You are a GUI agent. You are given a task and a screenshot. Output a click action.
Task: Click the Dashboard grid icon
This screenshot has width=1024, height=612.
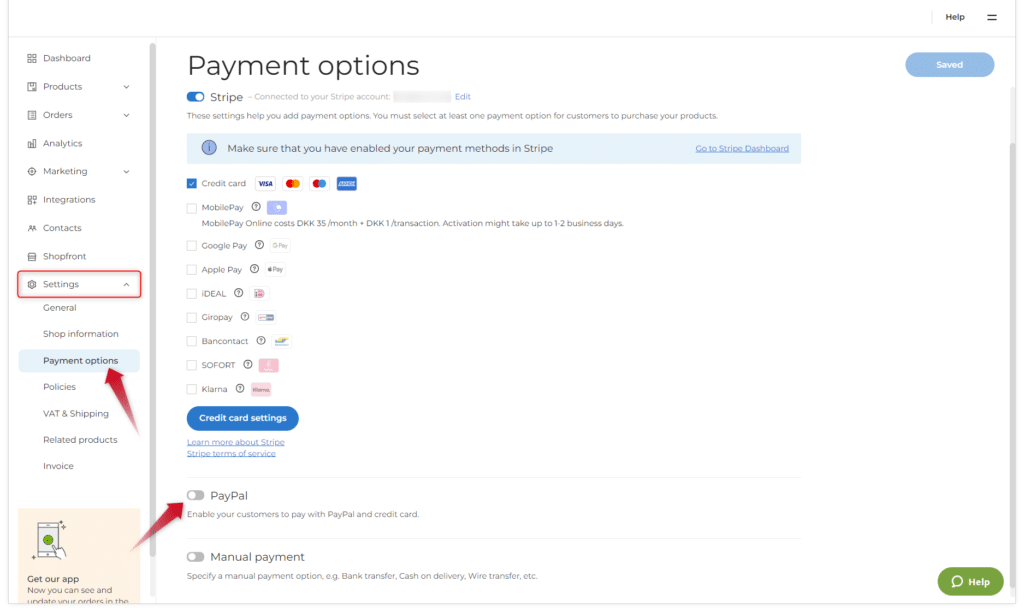tap(32, 58)
